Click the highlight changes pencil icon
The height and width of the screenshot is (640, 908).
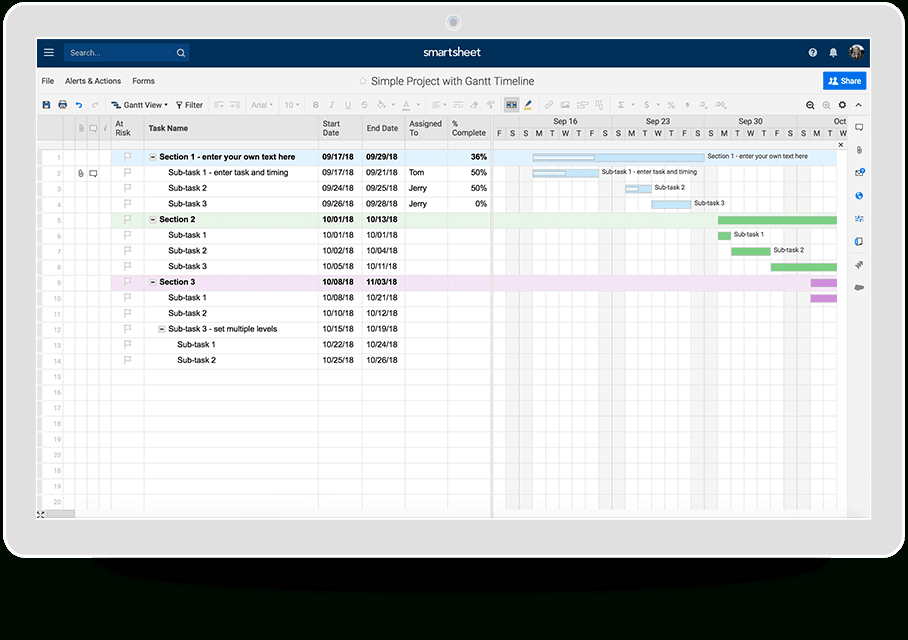pos(528,105)
